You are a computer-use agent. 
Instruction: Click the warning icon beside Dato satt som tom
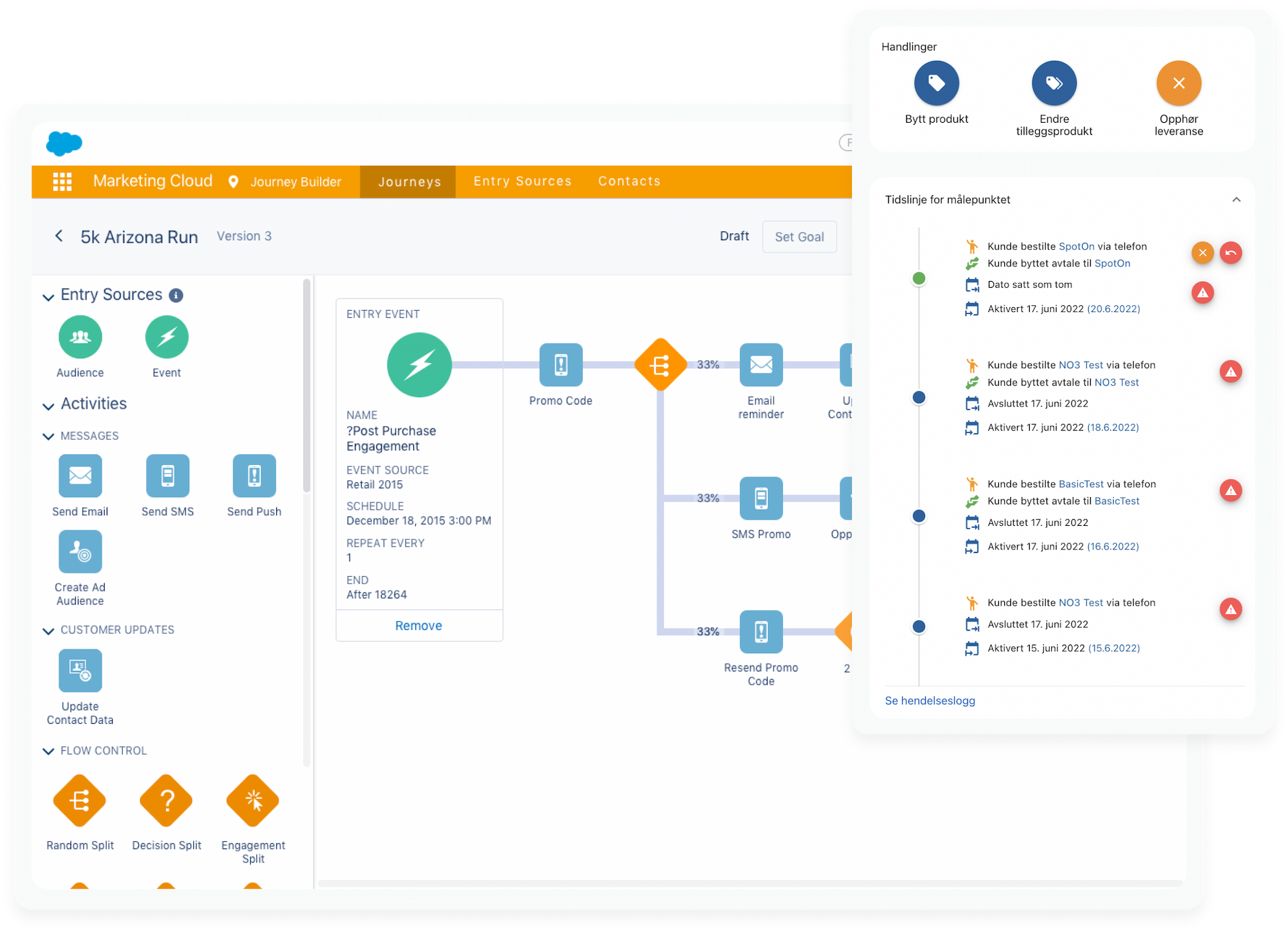pos(1203,292)
